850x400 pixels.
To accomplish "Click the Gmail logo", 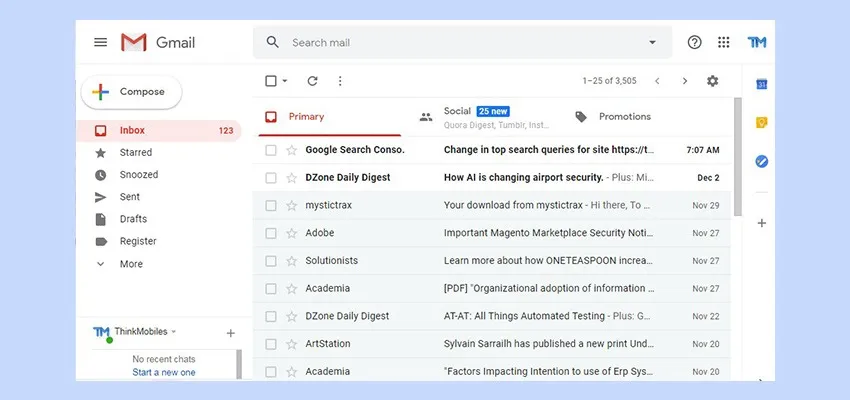I will [158, 42].
